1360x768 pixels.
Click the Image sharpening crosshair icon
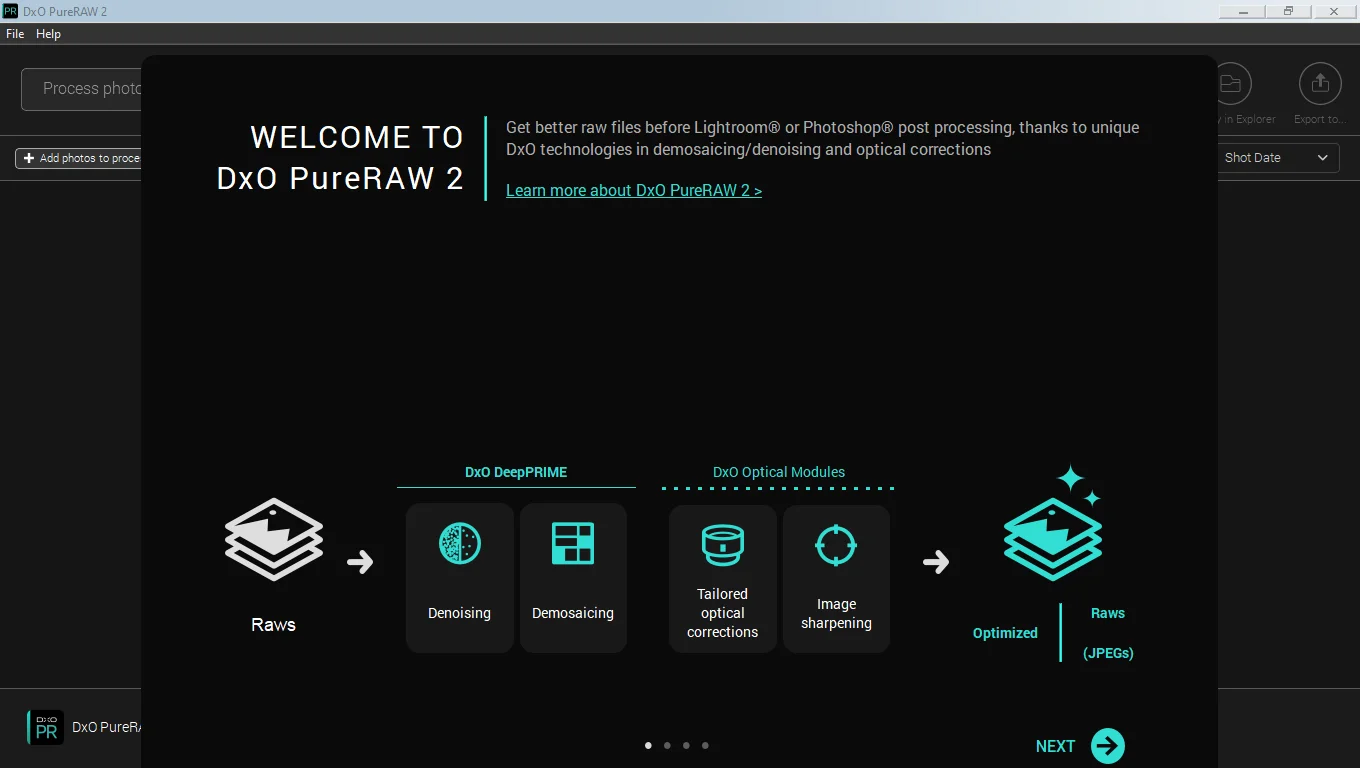[836, 545]
